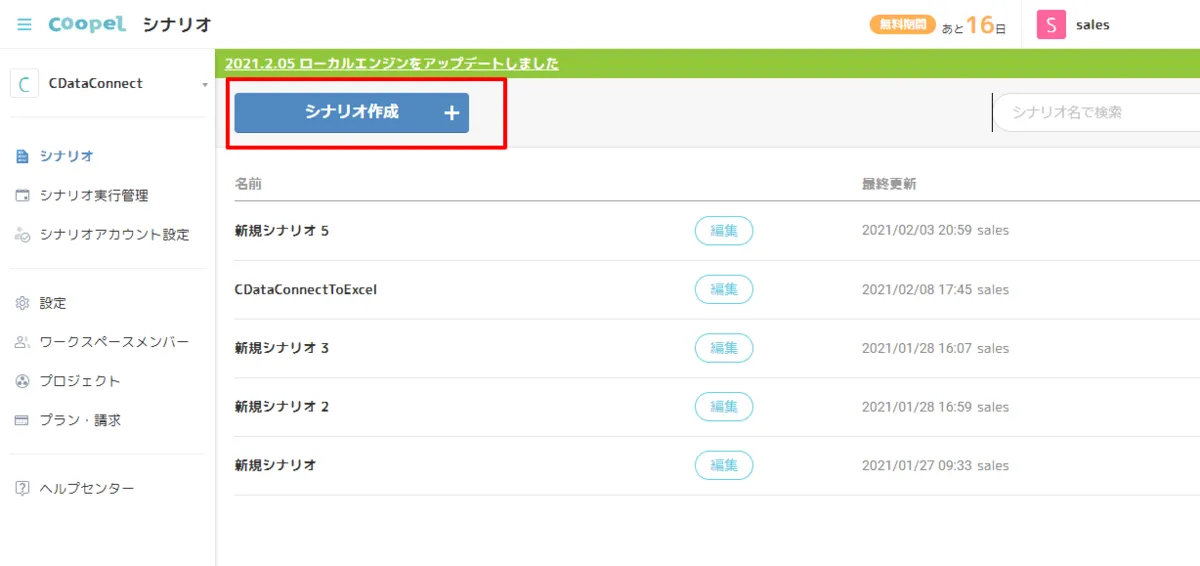Open シナリオアカウント設定 in sidebar

click(114, 235)
